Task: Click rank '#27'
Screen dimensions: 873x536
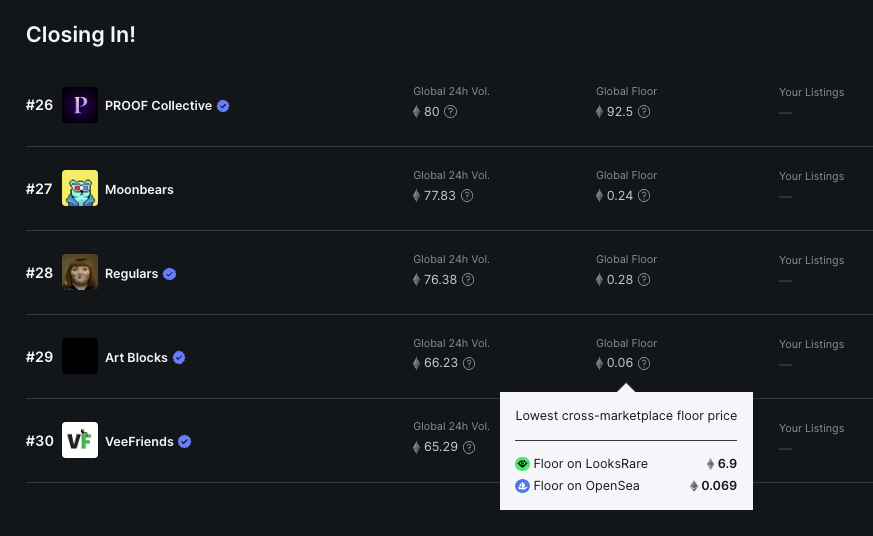Action: (x=39, y=189)
